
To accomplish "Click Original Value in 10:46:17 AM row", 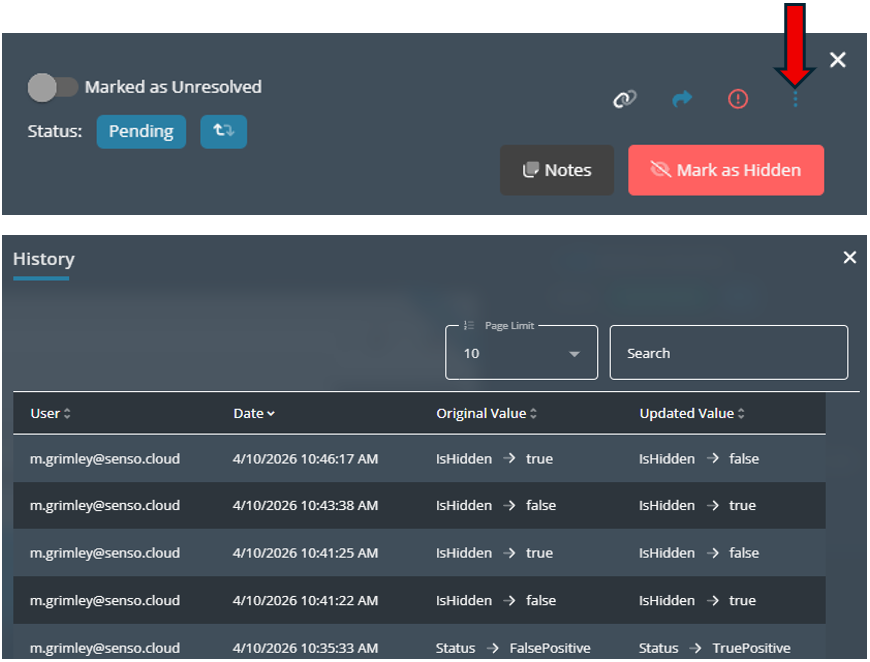I will 494,459.
